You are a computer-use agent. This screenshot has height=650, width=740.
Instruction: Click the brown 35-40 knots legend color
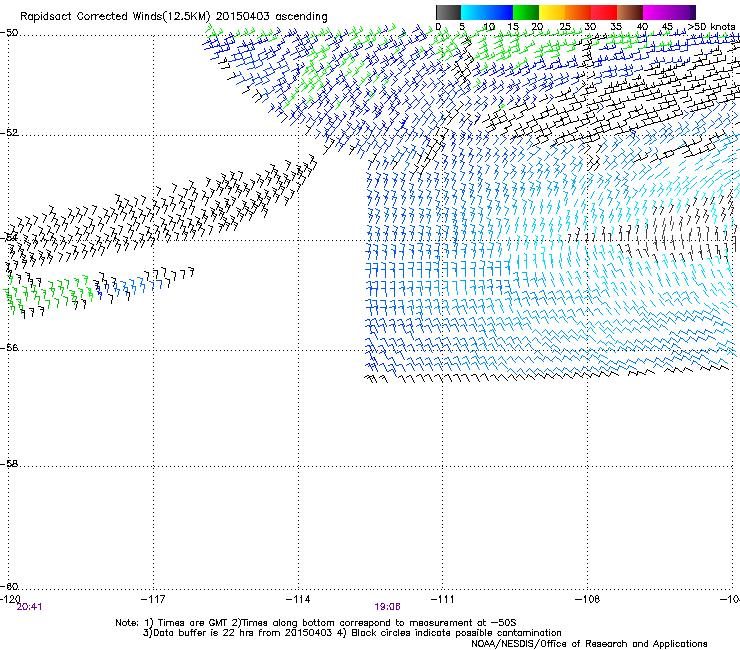(x=630, y=12)
